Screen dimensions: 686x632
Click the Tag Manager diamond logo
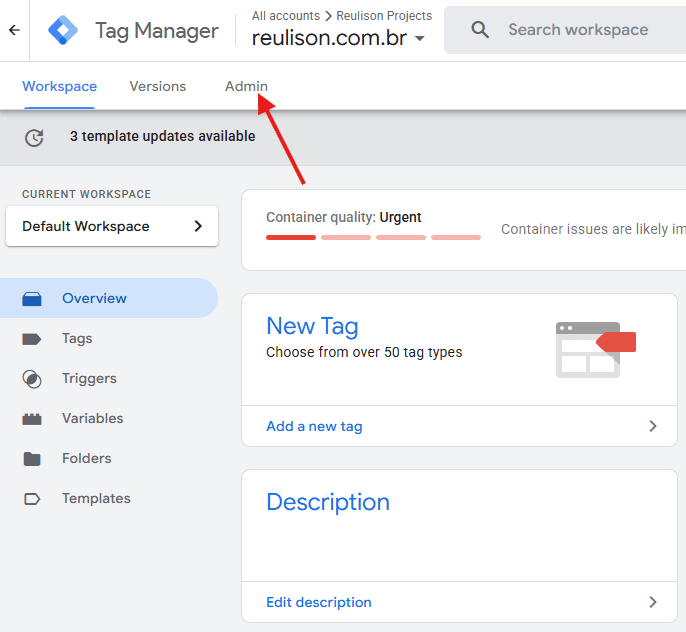(x=63, y=30)
